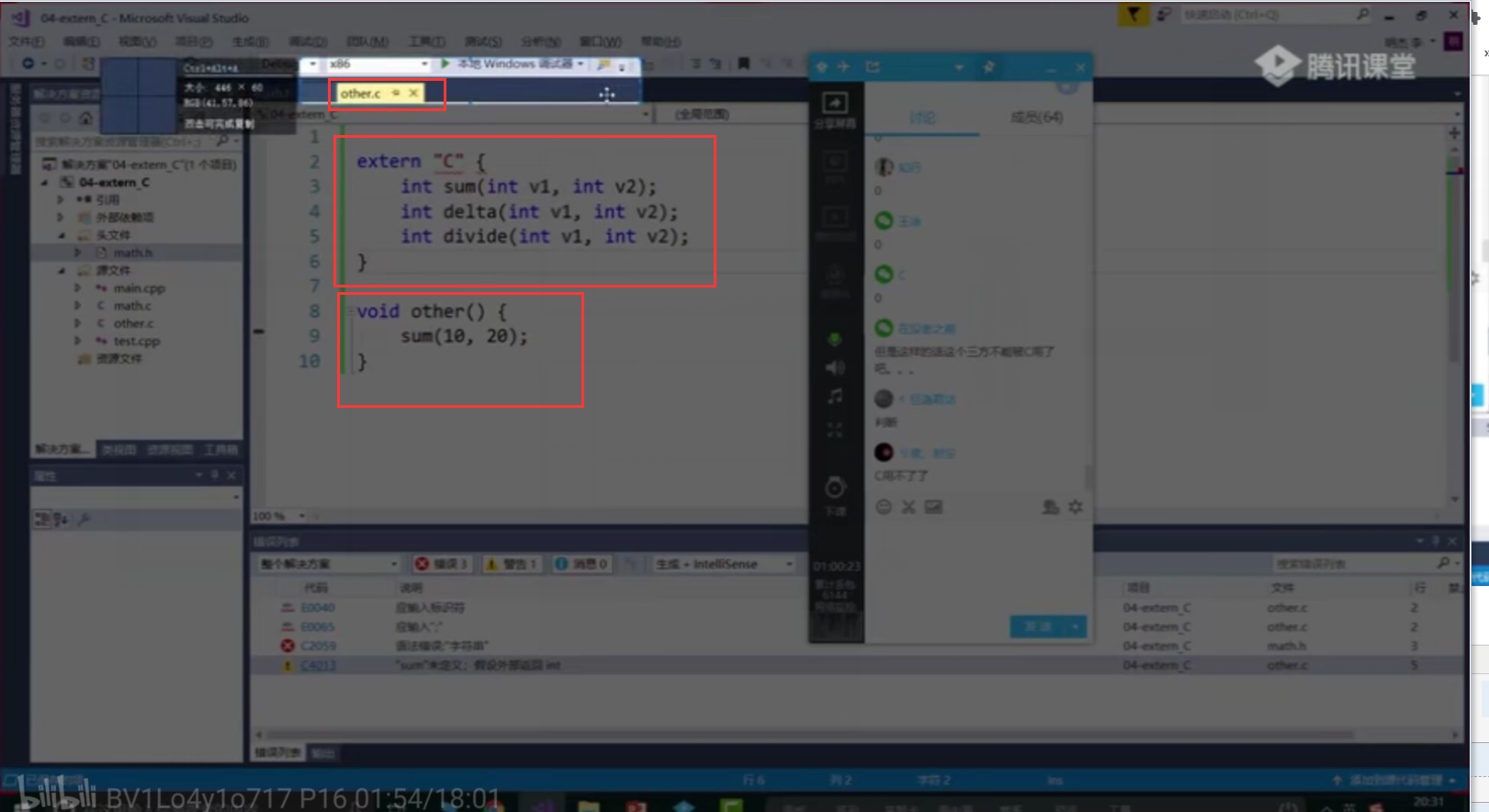1489x812 pixels.
Task: Open warning code C4013 link
Action: point(318,665)
